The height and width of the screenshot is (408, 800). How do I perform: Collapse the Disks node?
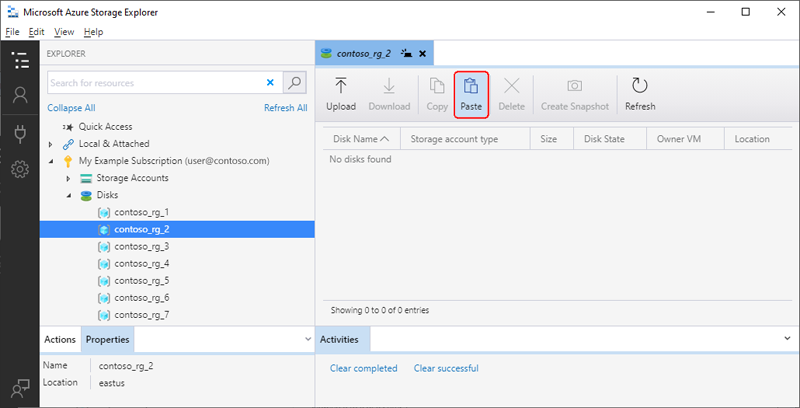point(68,196)
